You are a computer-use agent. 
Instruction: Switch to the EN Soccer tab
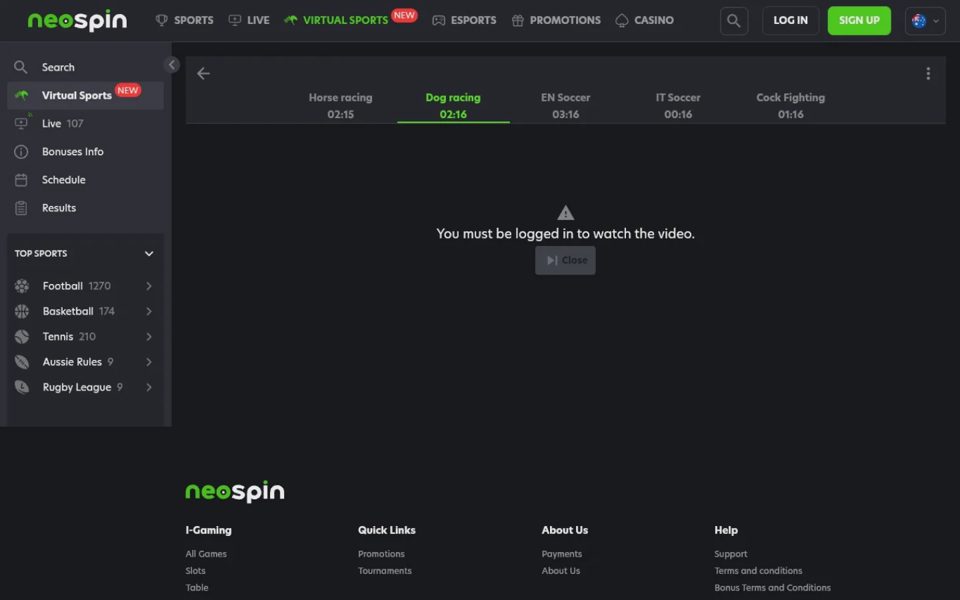[x=565, y=105]
